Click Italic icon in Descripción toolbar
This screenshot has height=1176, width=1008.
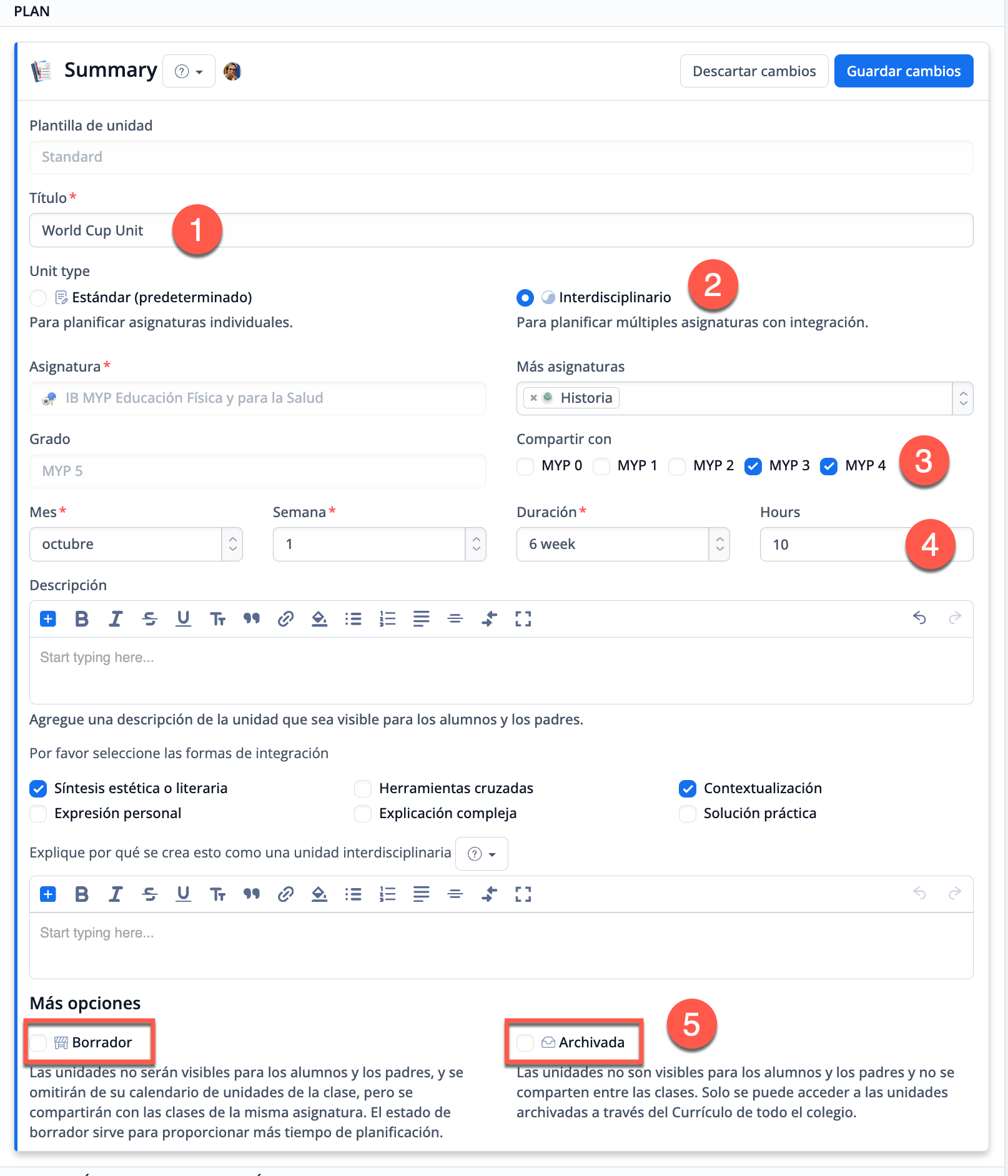(116, 619)
